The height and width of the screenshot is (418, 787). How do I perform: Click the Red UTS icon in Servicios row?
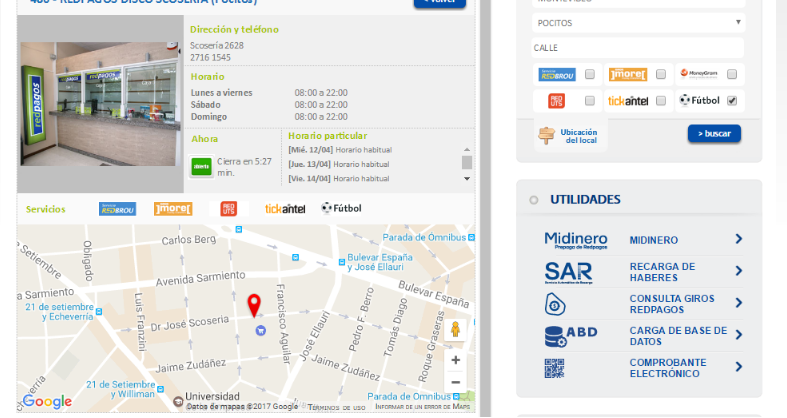point(229,209)
